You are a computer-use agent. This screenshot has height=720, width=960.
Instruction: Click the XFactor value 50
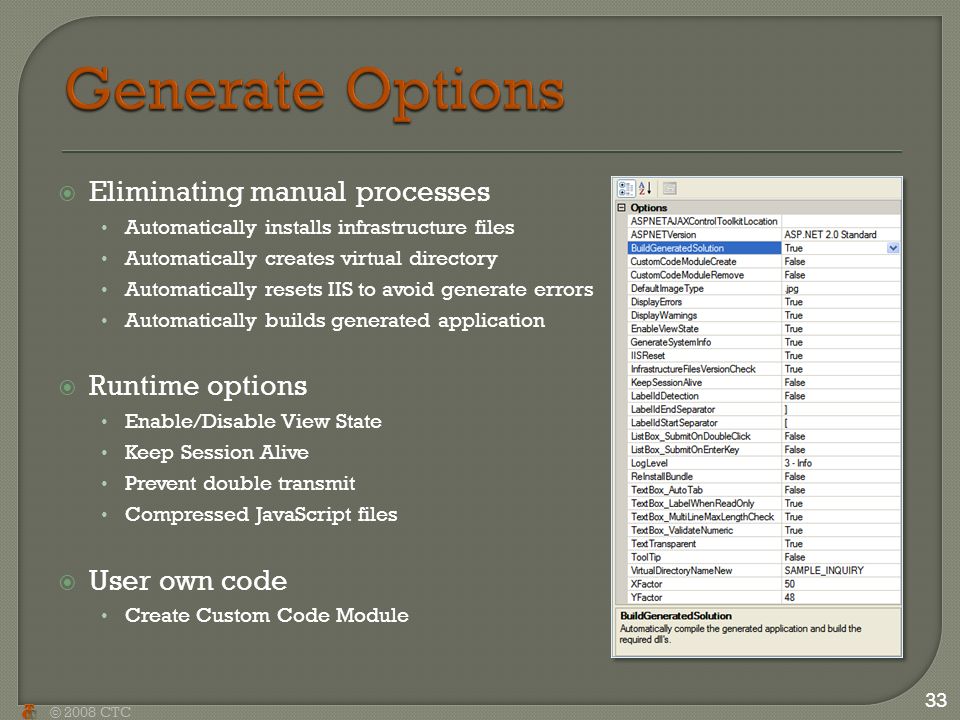pyautogui.click(x=790, y=585)
